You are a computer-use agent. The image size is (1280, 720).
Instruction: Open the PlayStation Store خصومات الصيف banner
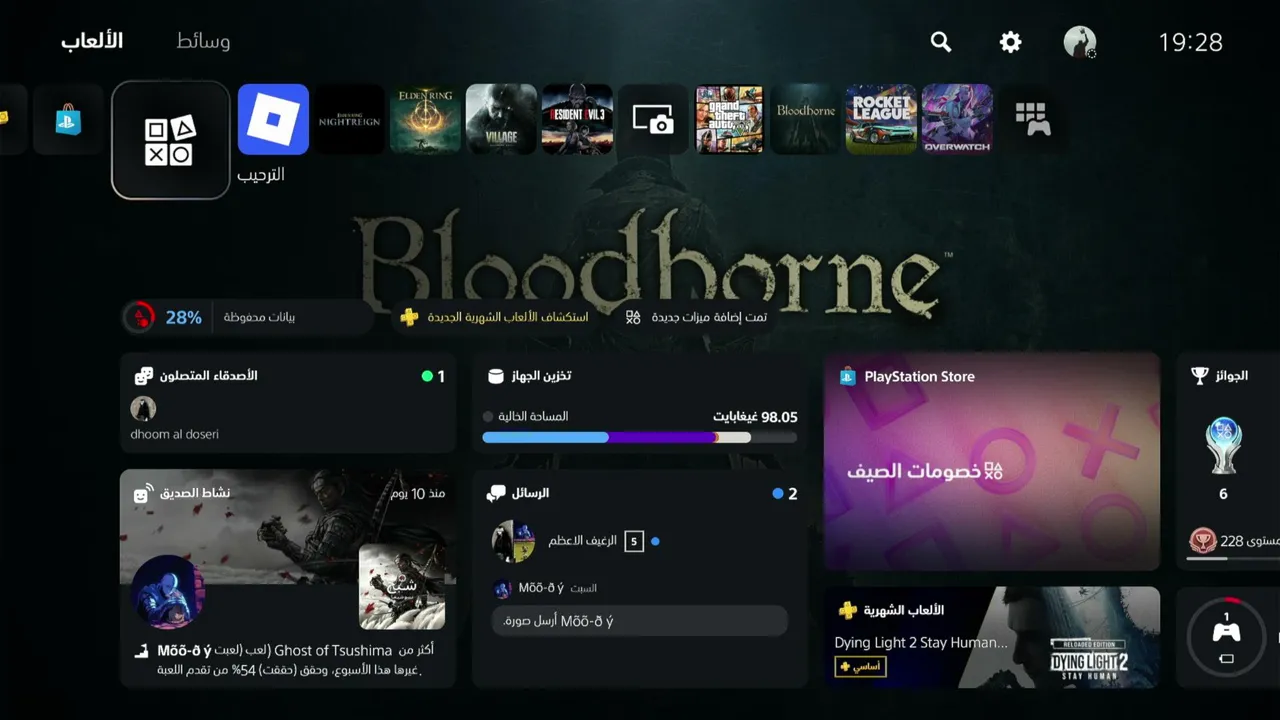tap(992, 461)
